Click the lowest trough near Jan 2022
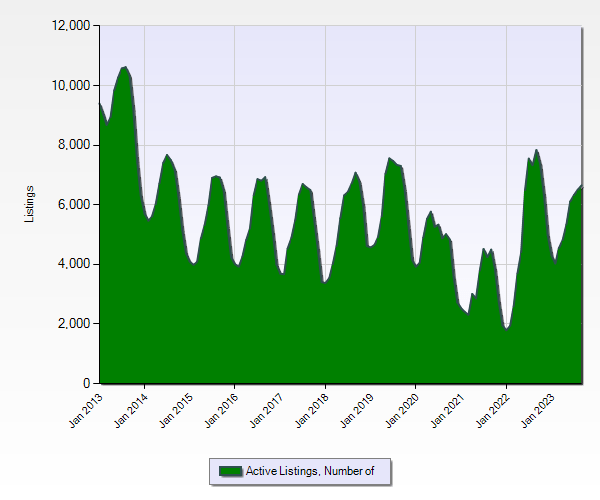The image size is (600, 500). pyautogui.click(x=507, y=328)
